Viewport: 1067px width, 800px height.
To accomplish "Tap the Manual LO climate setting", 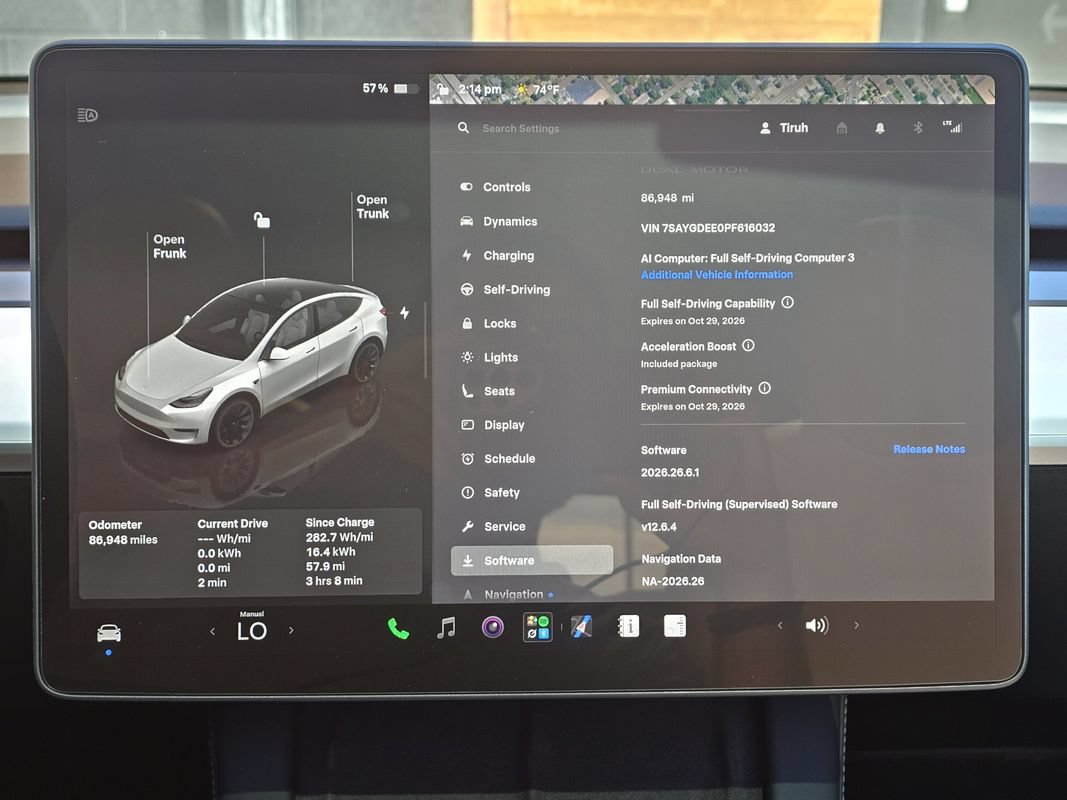I will pyautogui.click(x=252, y=627).
